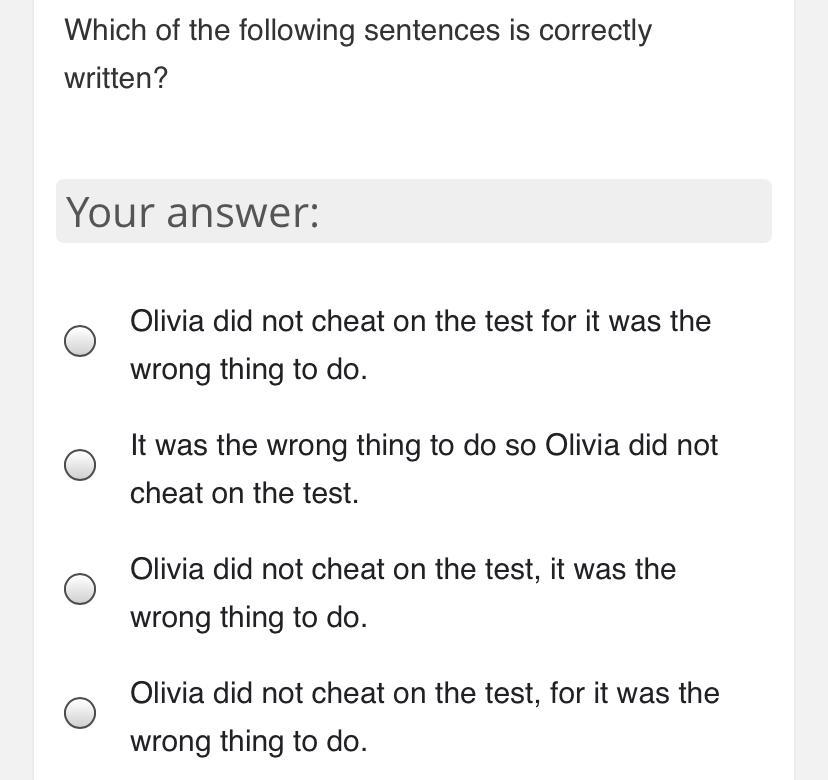Click the word 'written?' in the question
Viewport: 828px width, 780px height.
(x=116, y=78)
